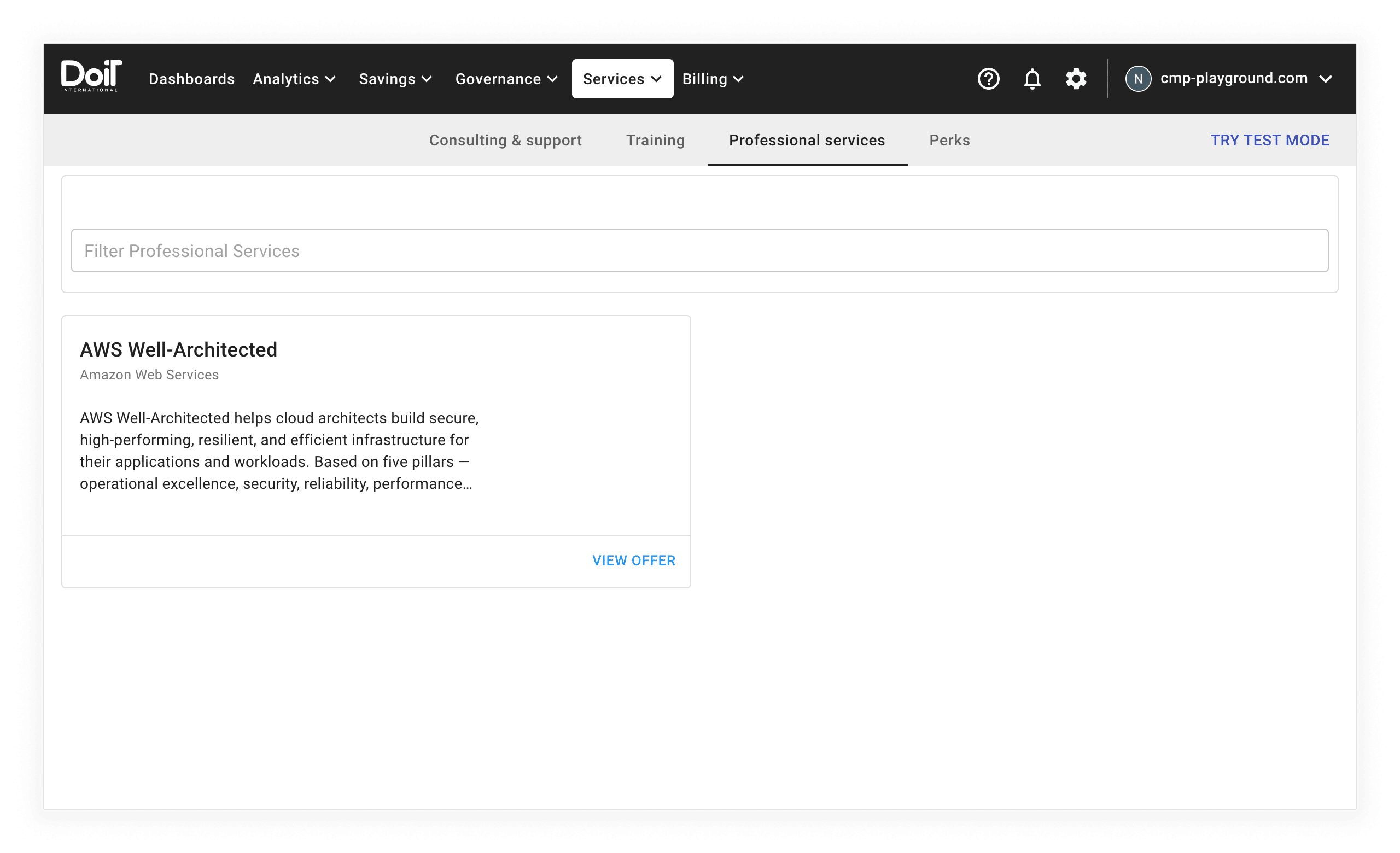Click TRY TEST MODE
The height and width of the screenshot is (853, 1400).
click(1269, 141)
